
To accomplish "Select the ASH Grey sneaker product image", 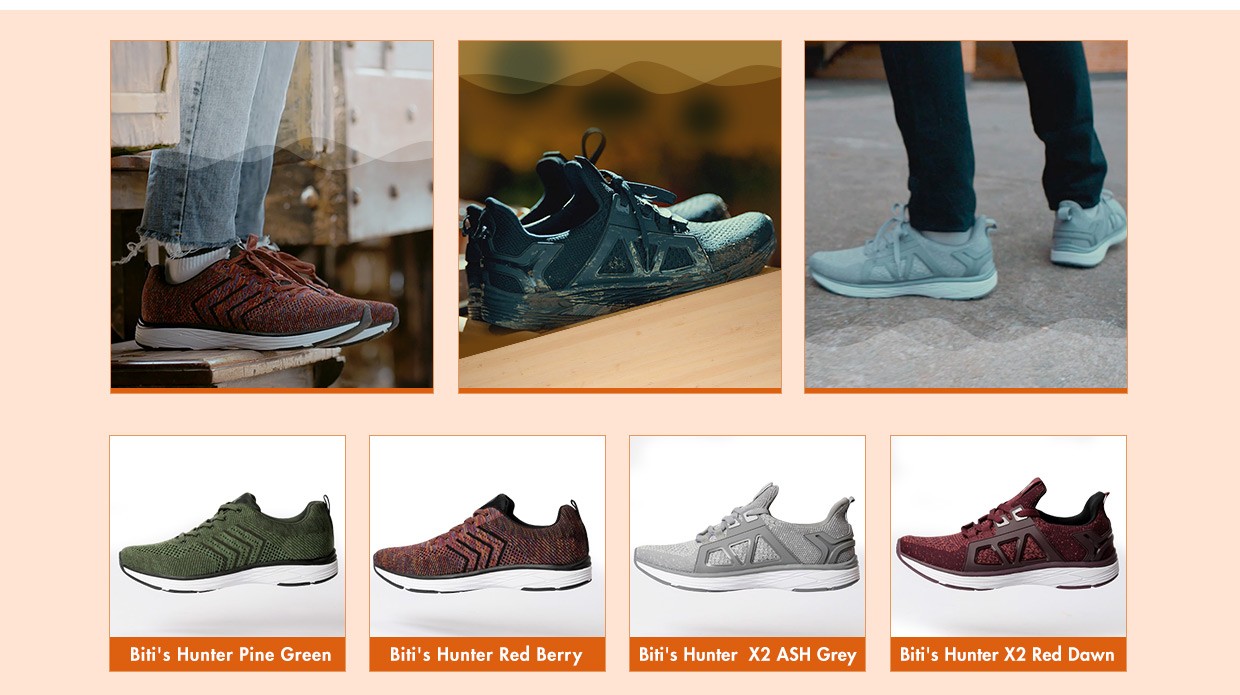I will click(747, 536).
